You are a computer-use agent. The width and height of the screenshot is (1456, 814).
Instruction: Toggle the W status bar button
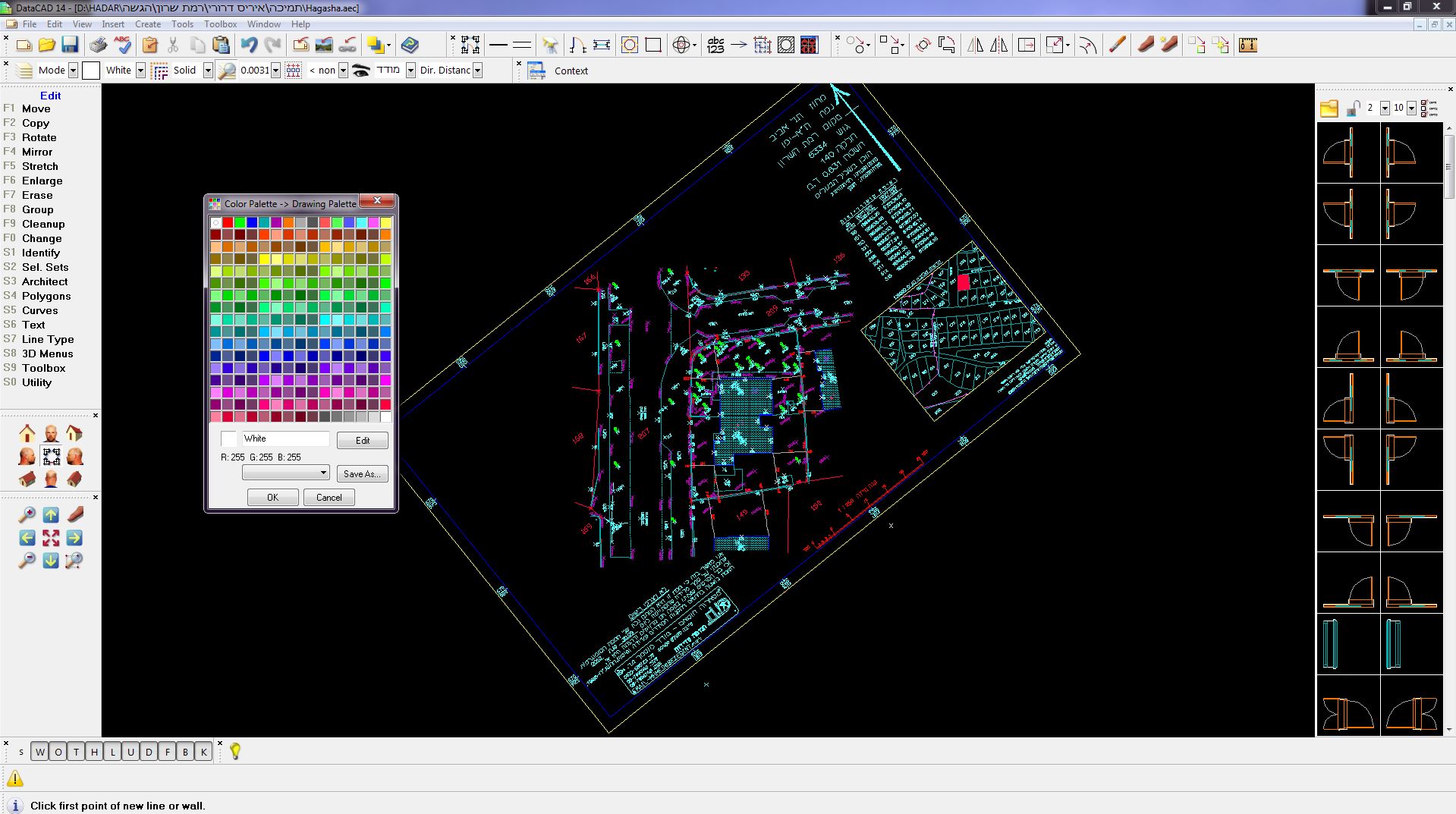[39, 752]
